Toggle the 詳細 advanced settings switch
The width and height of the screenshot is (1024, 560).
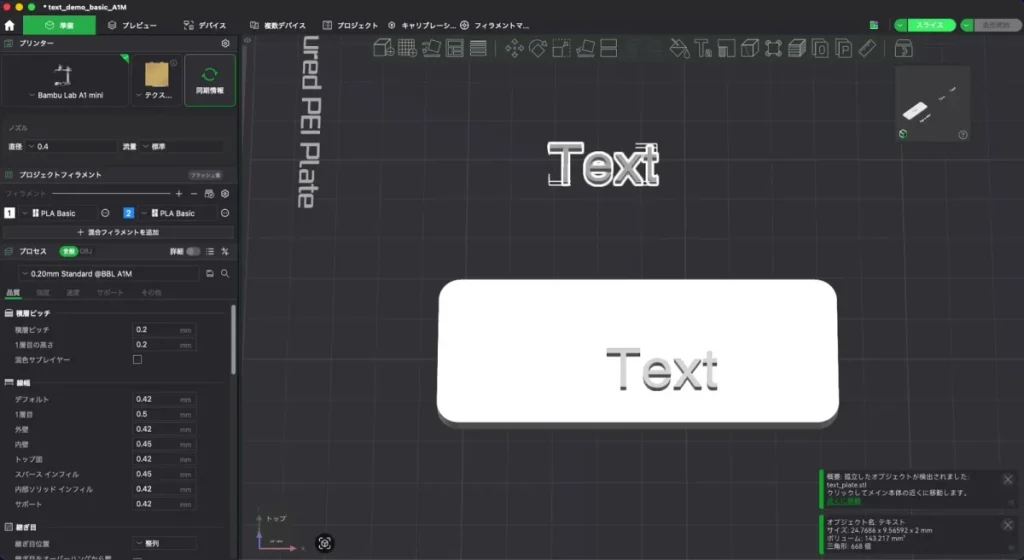click(x=193, y=251)
